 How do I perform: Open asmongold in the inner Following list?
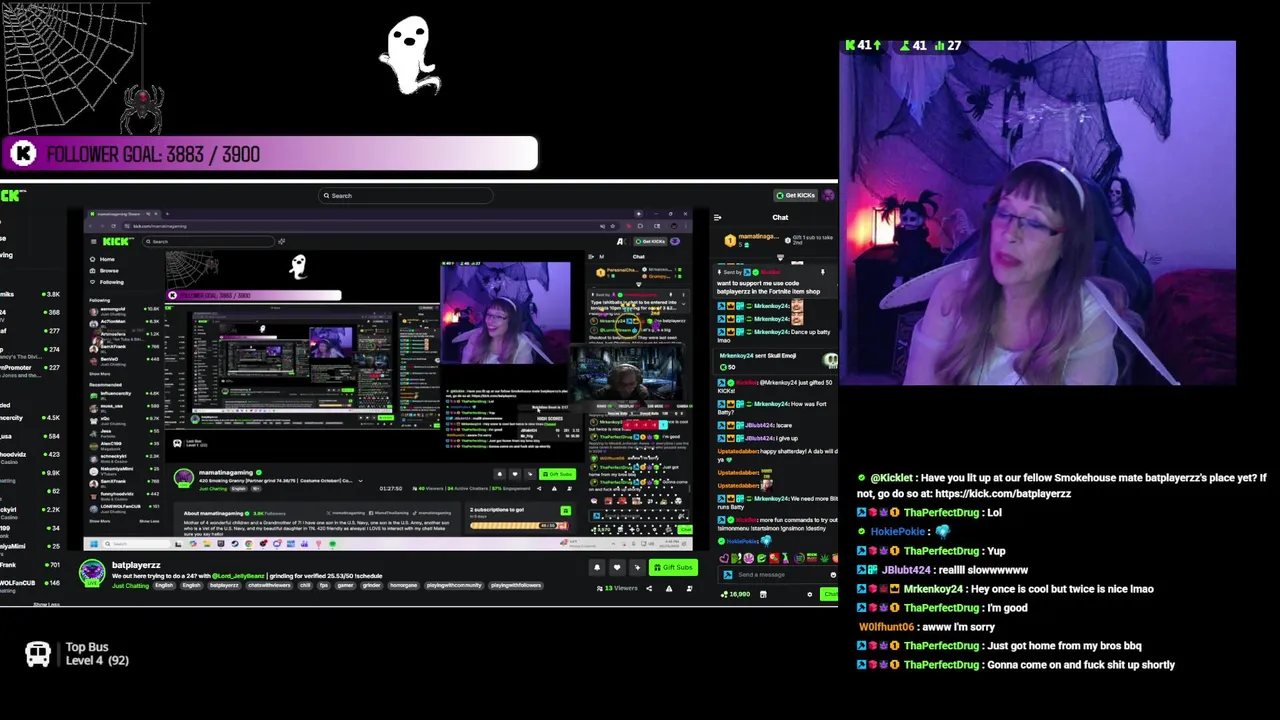point(125,310)
